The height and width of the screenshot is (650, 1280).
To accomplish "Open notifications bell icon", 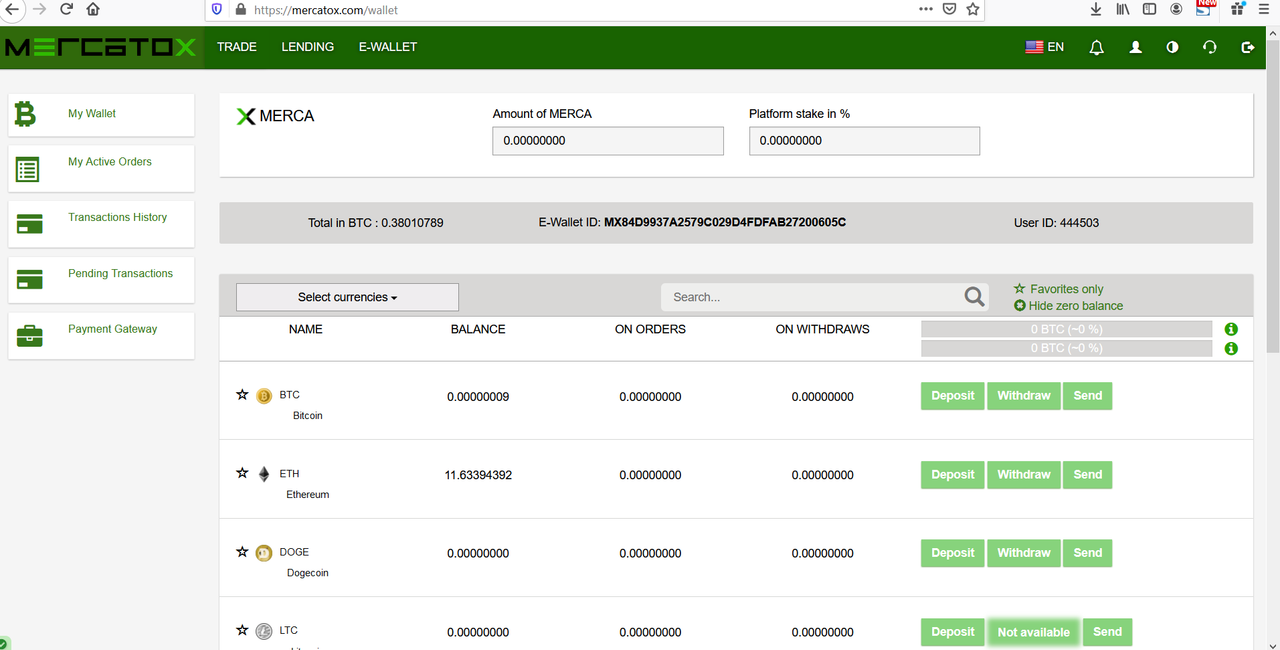I will point(1097,47).
